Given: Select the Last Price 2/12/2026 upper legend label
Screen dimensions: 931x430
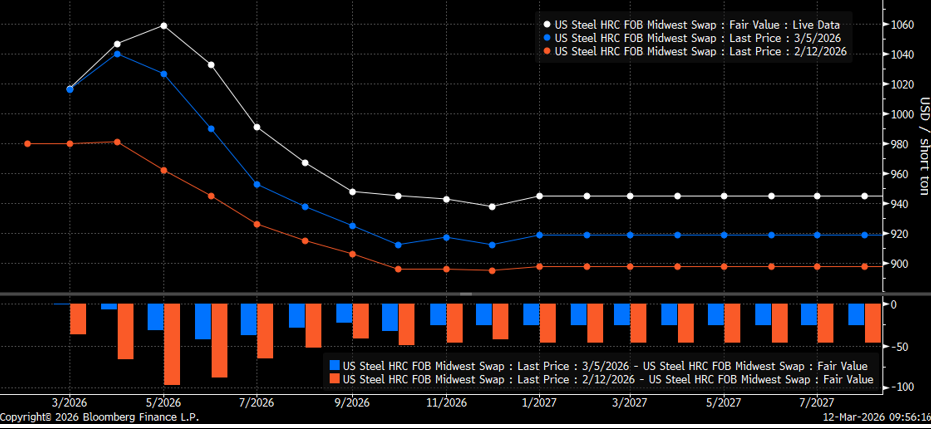Looking at the screenshot, I should click(x=701, y=50).
